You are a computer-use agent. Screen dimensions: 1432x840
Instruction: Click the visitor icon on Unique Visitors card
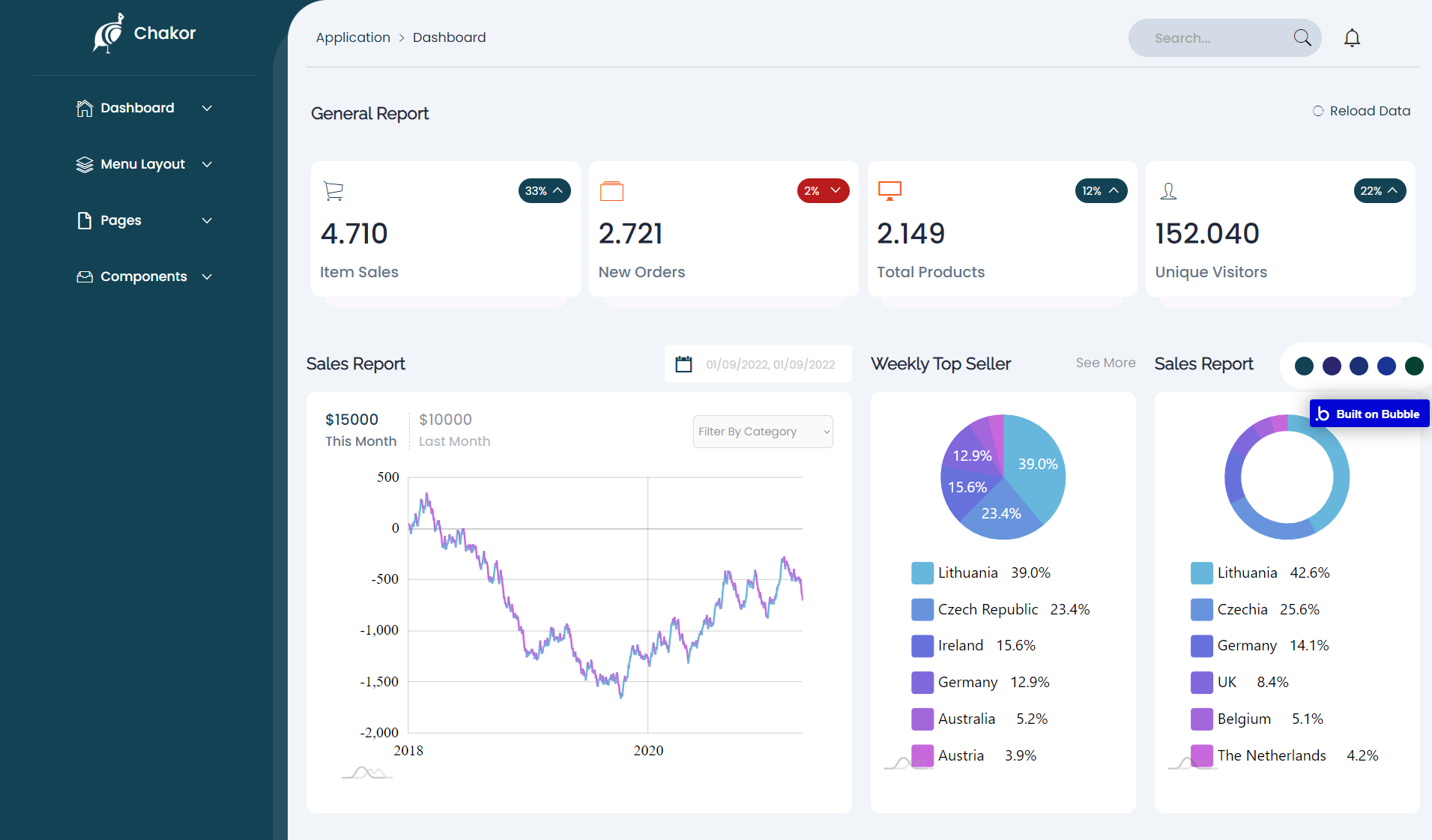(x=1169, y=191)
